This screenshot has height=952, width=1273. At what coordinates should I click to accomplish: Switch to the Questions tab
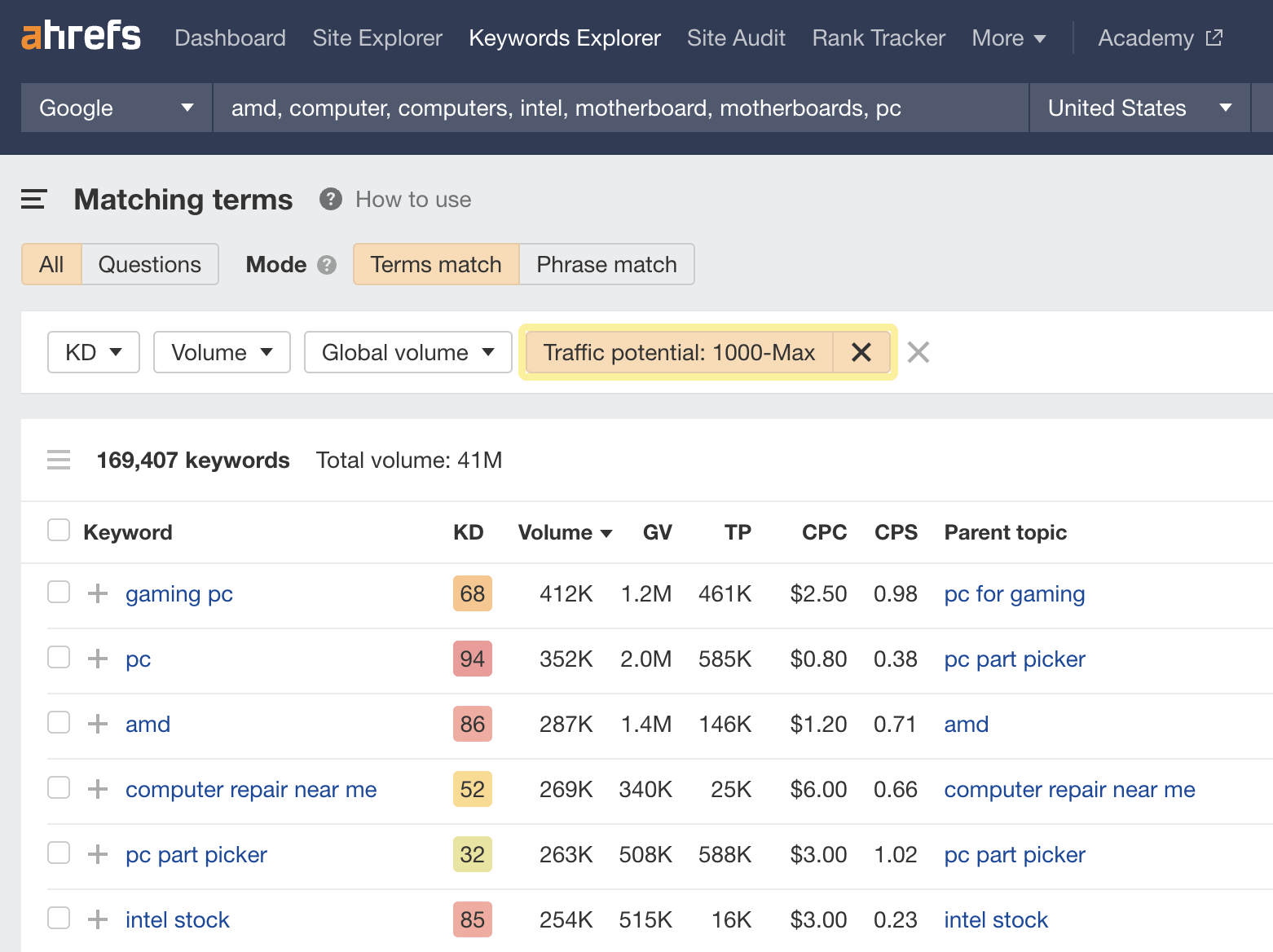coord(149,264)
